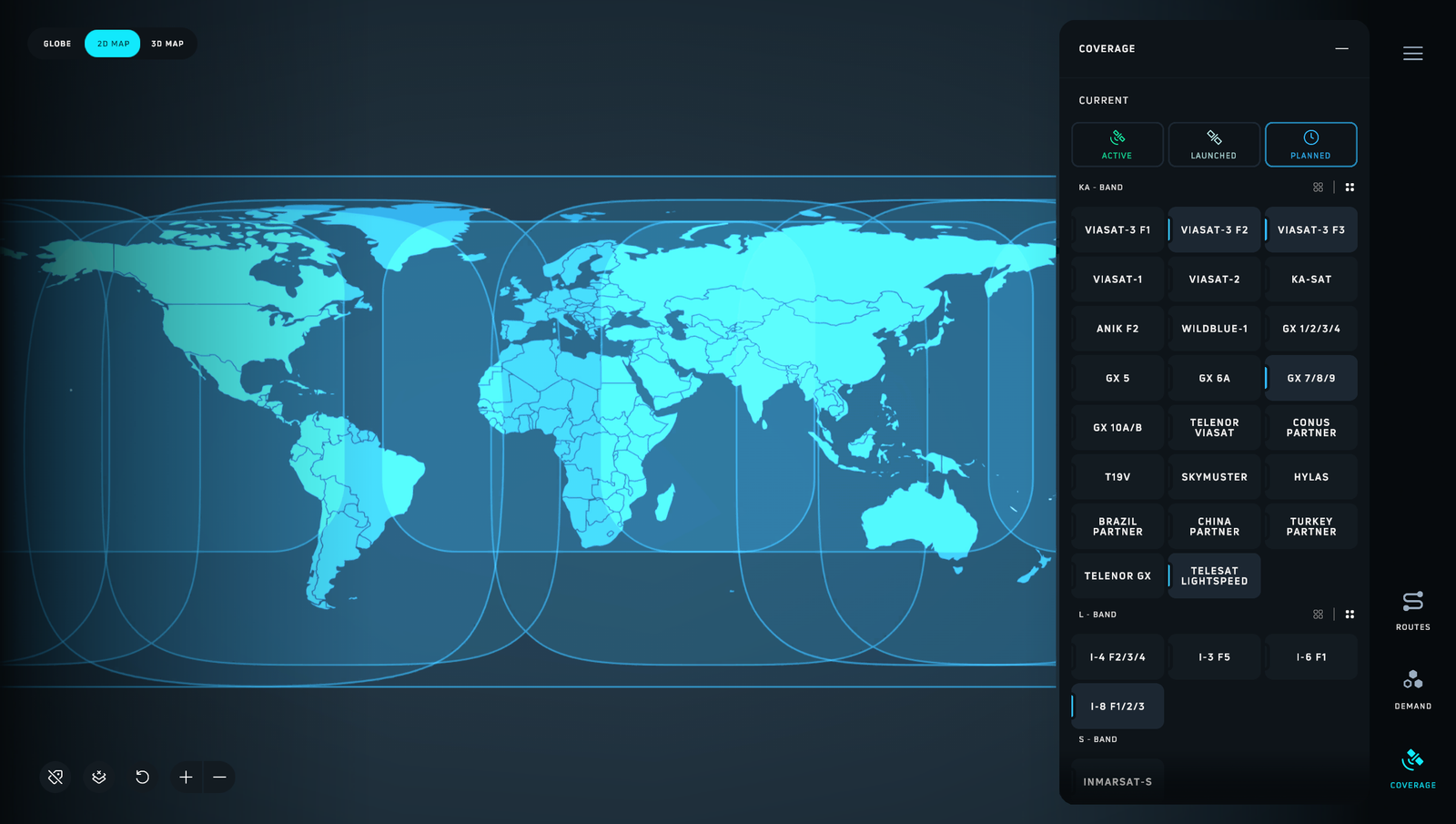Minimize the Coverage panel
Viewport: 1456px width, 824px height.
pyautogui.click(x=1341, y=48)
